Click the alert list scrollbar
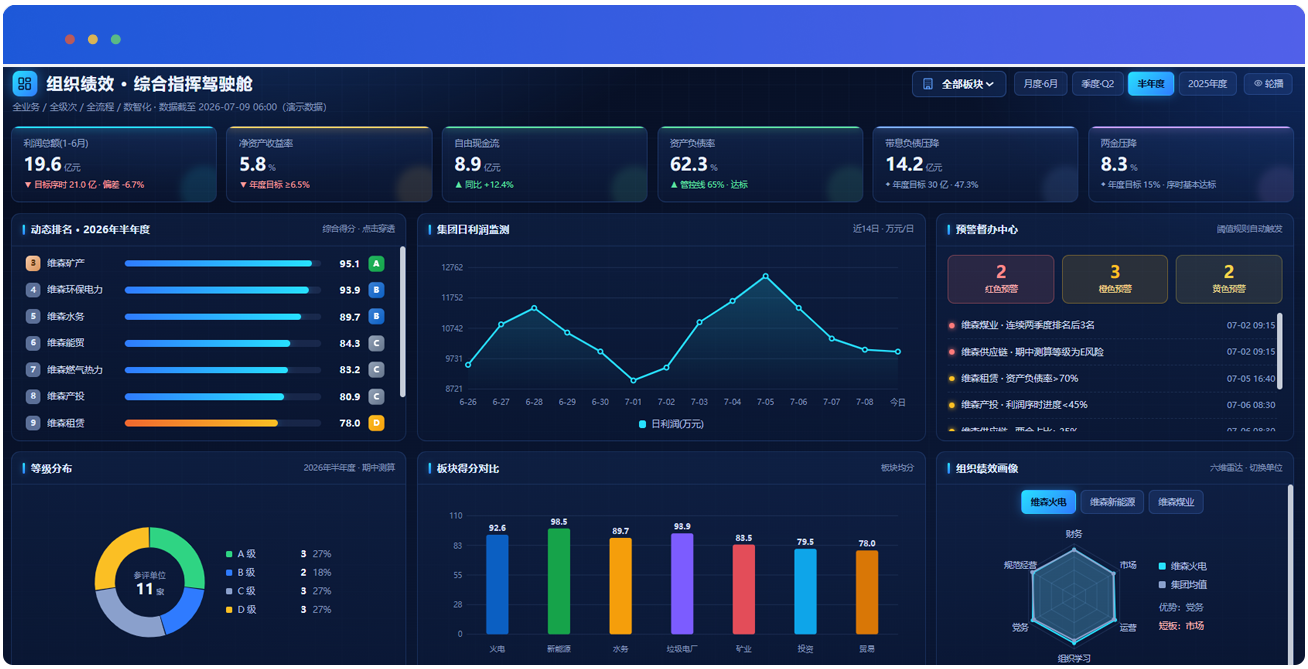Viewport: 1308px width, 669px height. pos(1280,350)
